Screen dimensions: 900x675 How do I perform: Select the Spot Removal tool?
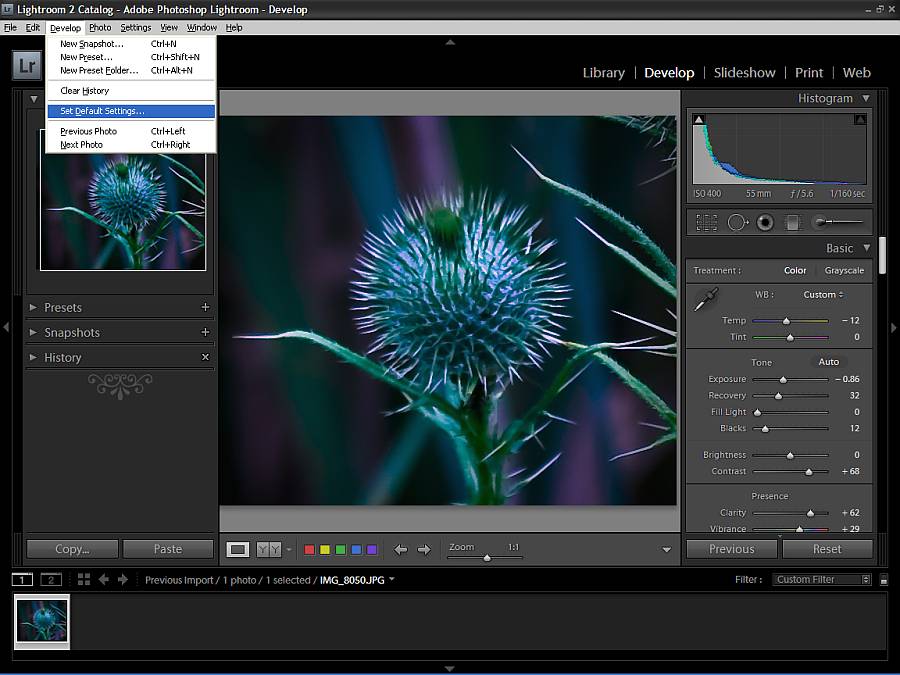click(738, 222)
